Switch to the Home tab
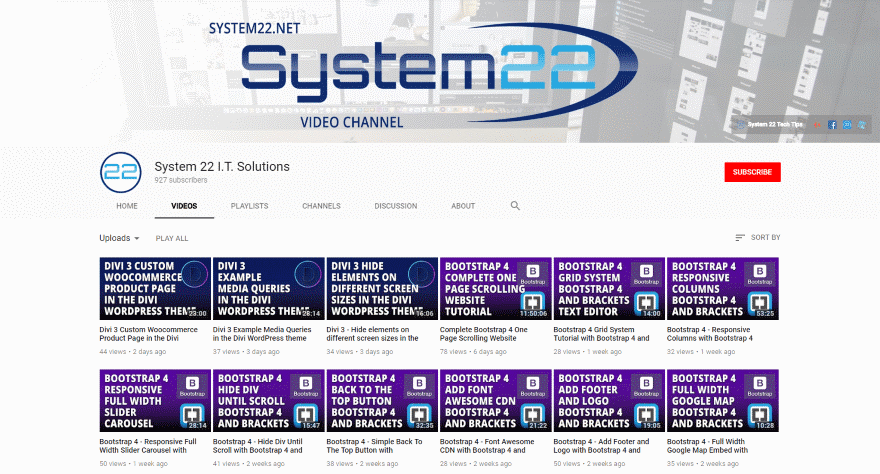Viewport: 880px width, 474px height. pos(127,206)
